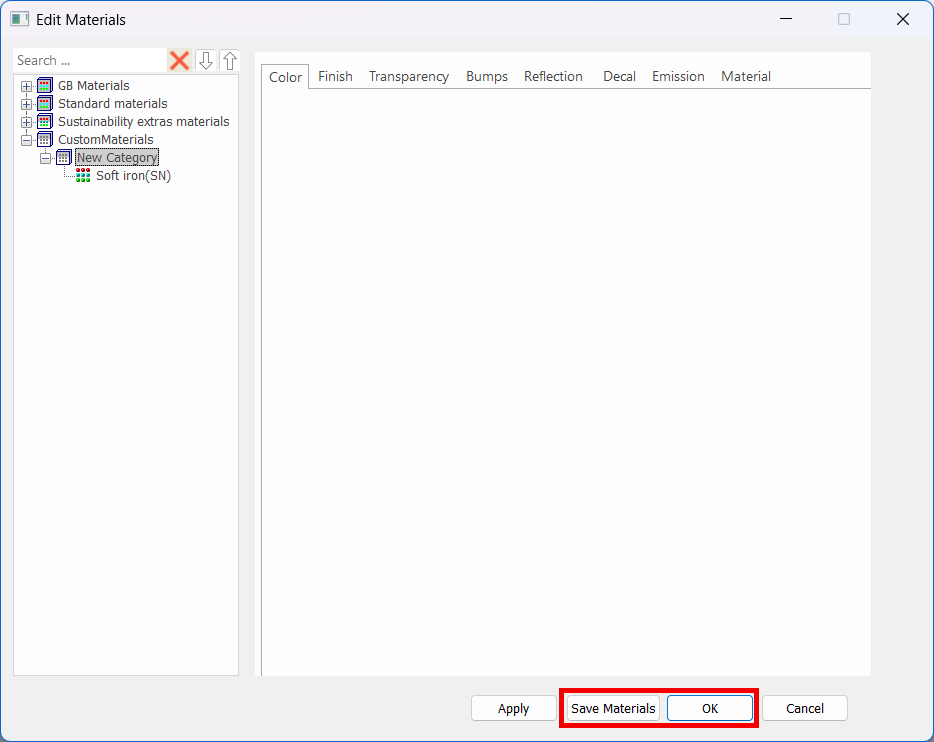The height and width of the screenshot is (742, 934).
Task: Click the up arrow search-previous icon
Action: (230, 60)
